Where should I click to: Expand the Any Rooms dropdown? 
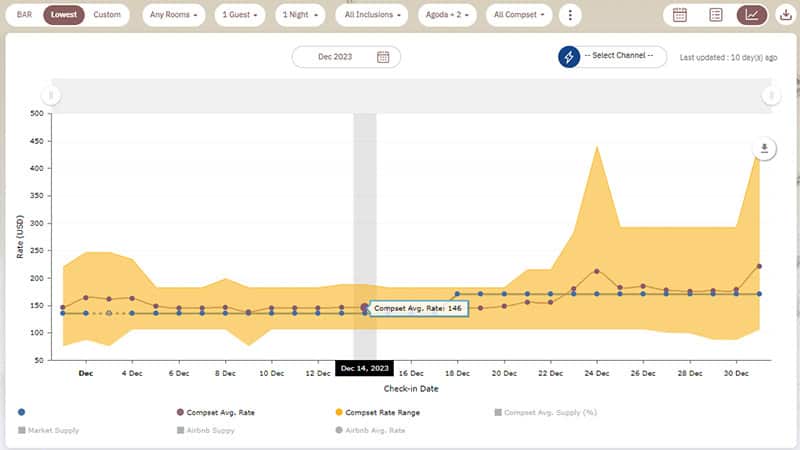(174, 15)
